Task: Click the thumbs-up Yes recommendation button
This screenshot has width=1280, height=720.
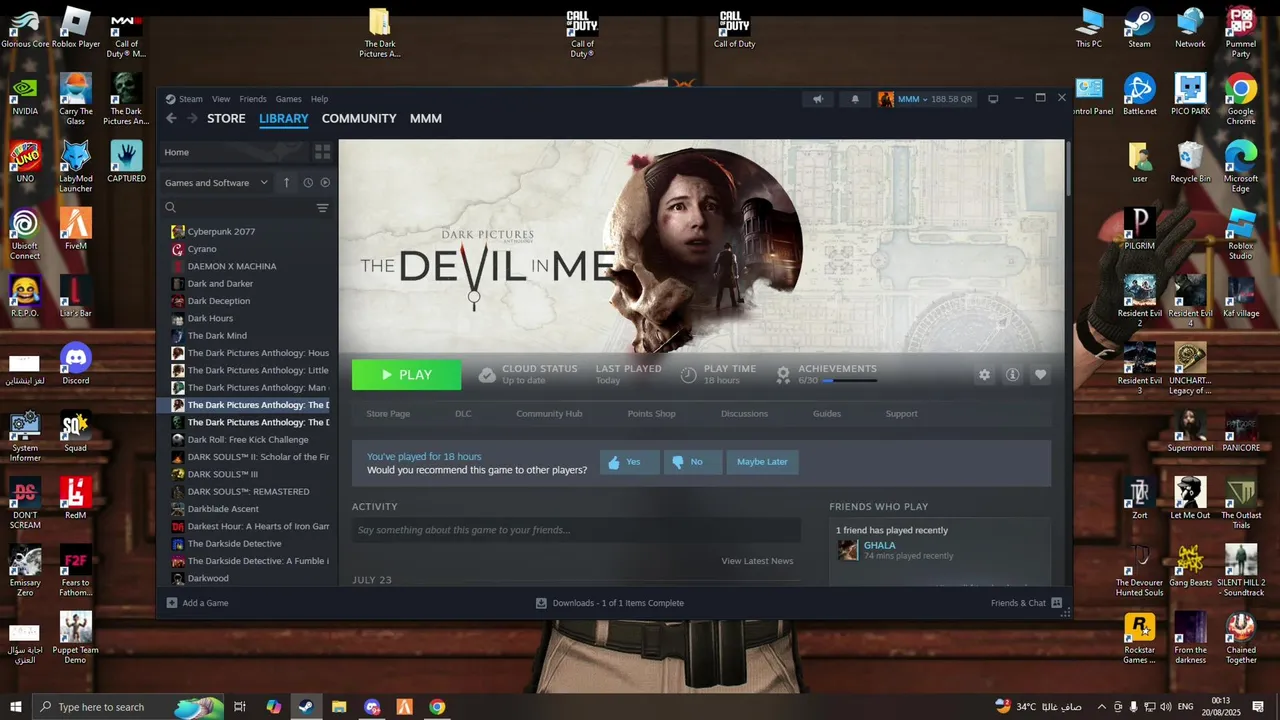Action: point(630,462)
